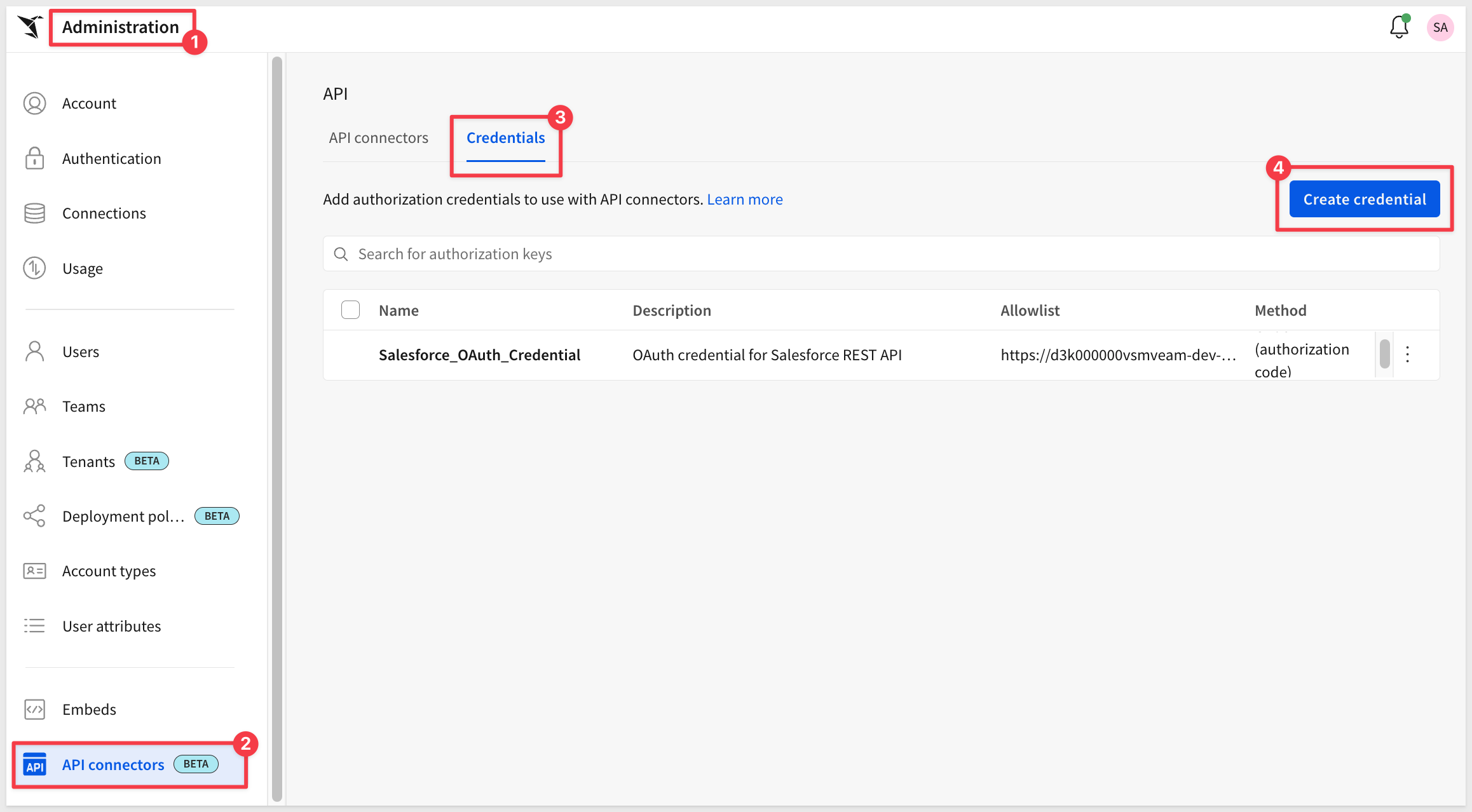Image resolution: width=1472 pixels, height=812 pixels.
Task: Select the Credentials tab
Action: pyautogui.click(x=505, y=138)
